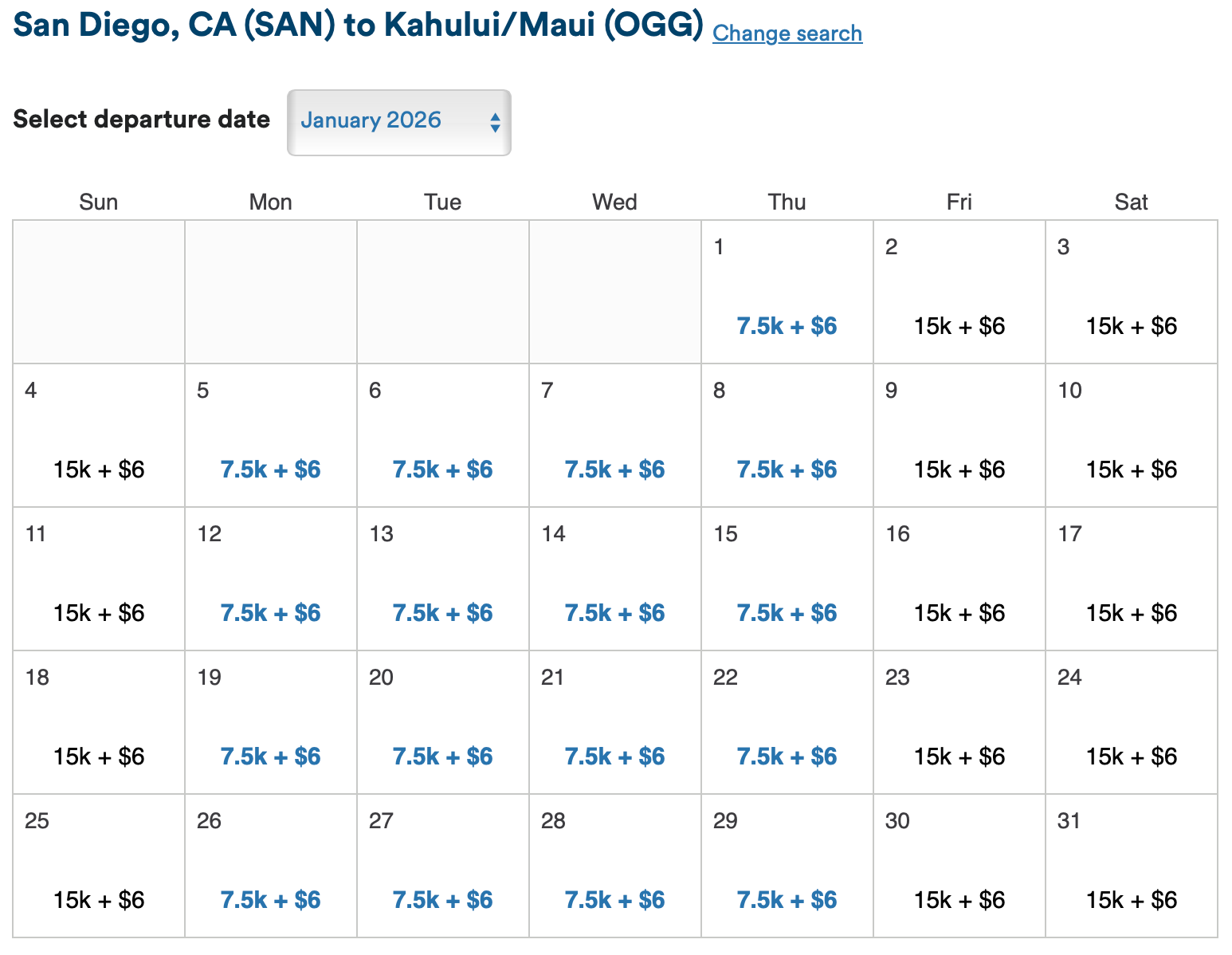Pick the 15k fare on Sunday January 25
This screenshot has height=955, width=1232.
(98, 900)
